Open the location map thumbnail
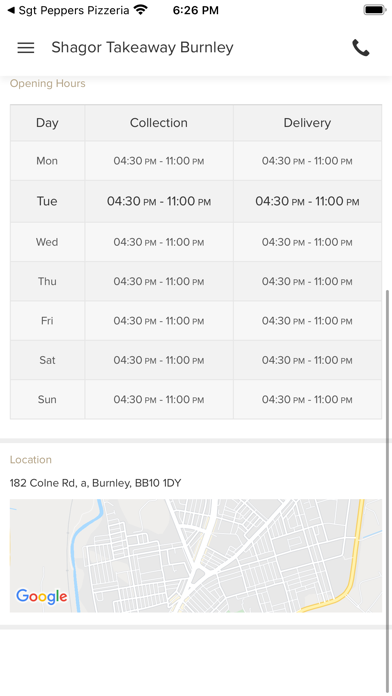Image resolution: width=392 pixels, height=696 pixels. tap(196, 556)
